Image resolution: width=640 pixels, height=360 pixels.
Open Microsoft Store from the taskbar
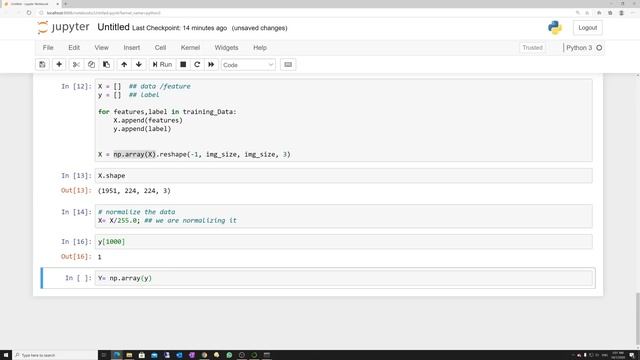click(x=142, y=355)
